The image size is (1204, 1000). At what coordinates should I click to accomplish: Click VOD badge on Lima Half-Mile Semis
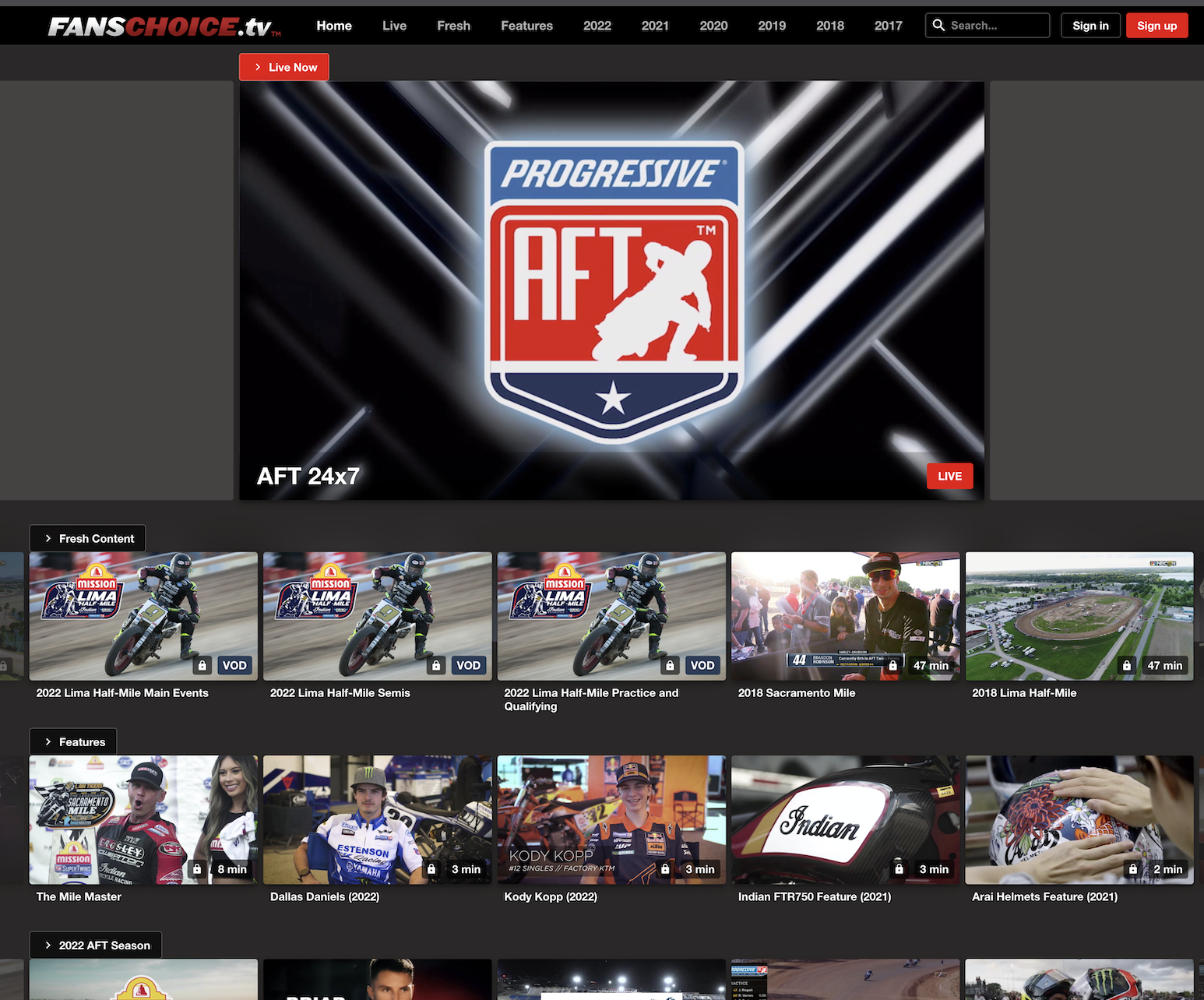(468, 665)
